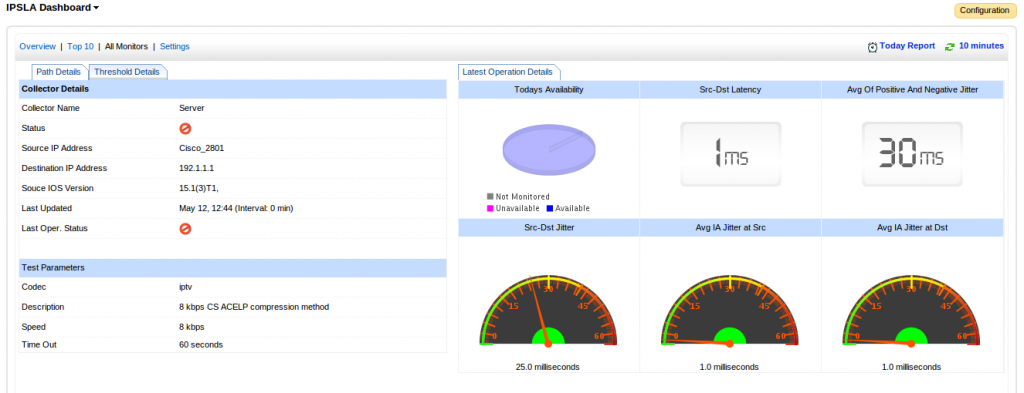Click the Src-Dst Latency header
Image resolution: width=1024 pixels, height=393 pixels.
click(x=731, y=89)
